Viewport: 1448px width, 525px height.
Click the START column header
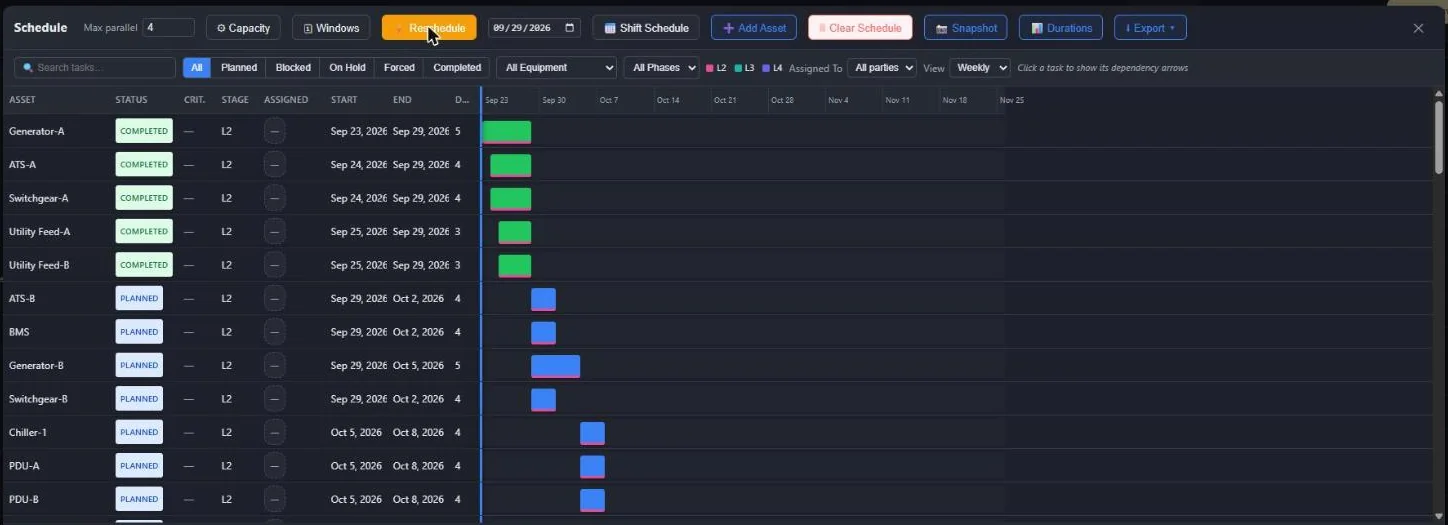(x=344, y=100)
